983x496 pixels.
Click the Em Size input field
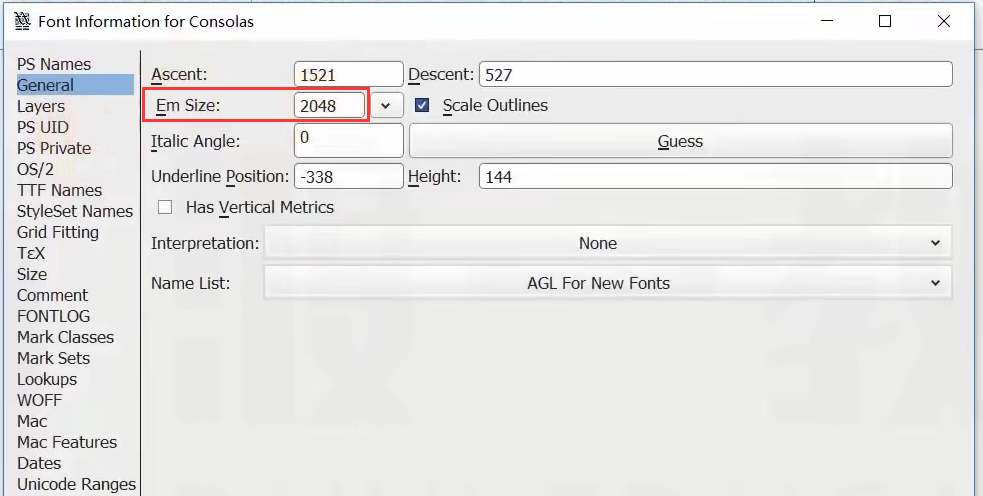coord(329,105)
